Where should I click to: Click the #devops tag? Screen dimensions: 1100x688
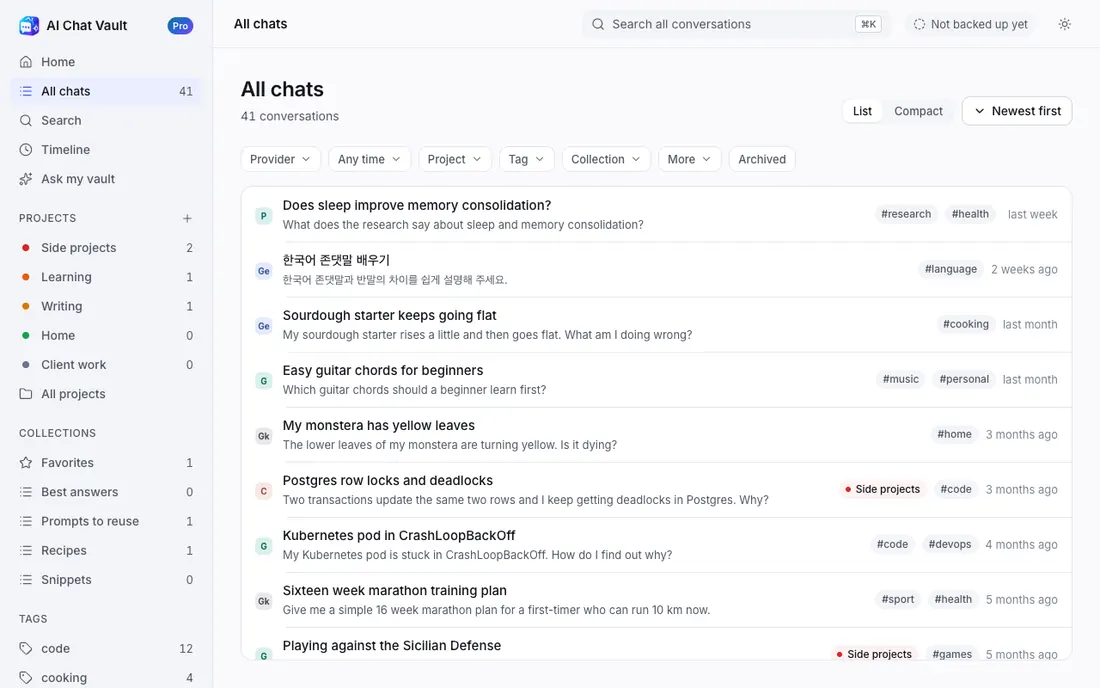[950, 544]
